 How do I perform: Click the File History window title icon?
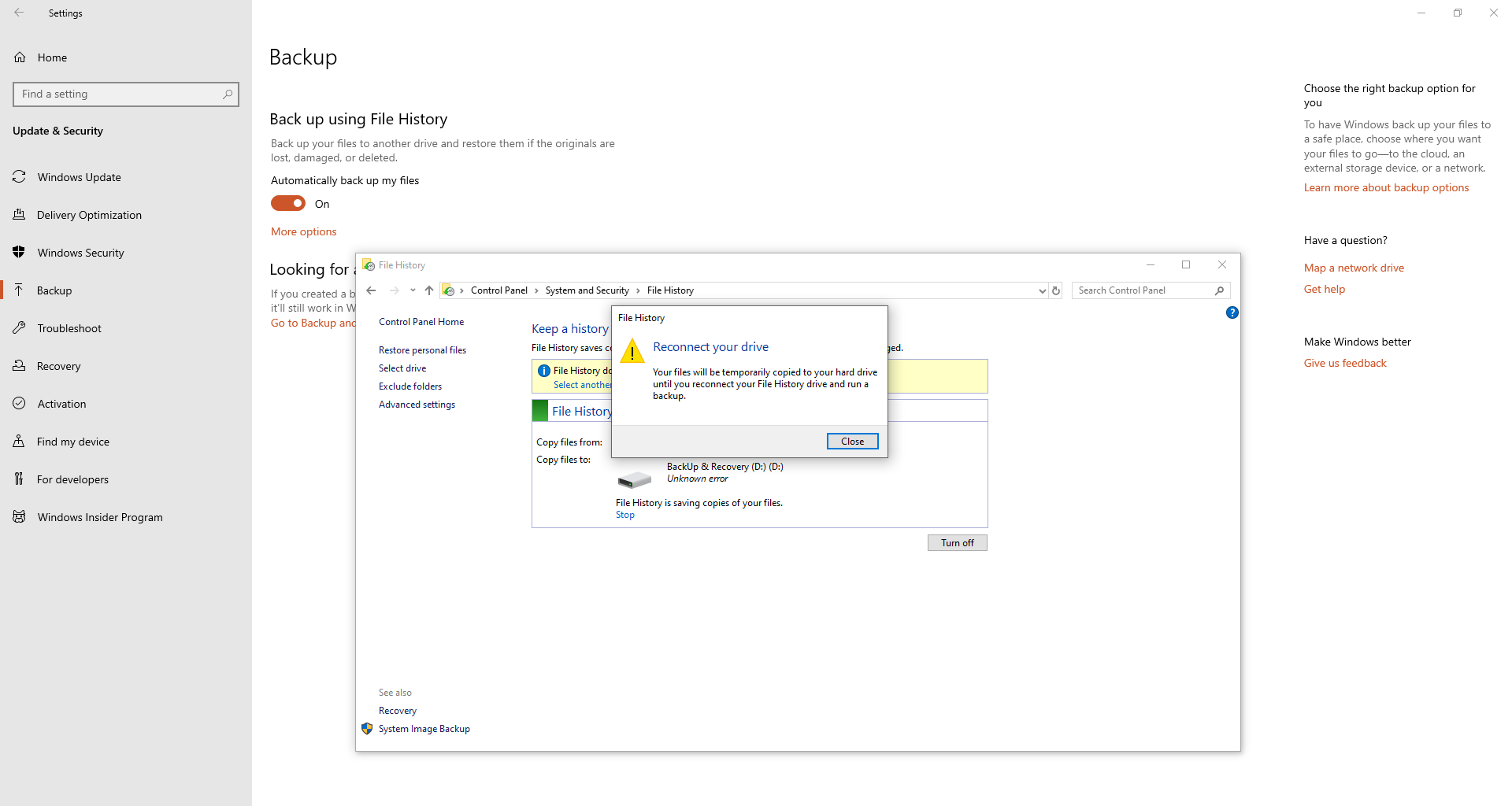coord(369,265)
